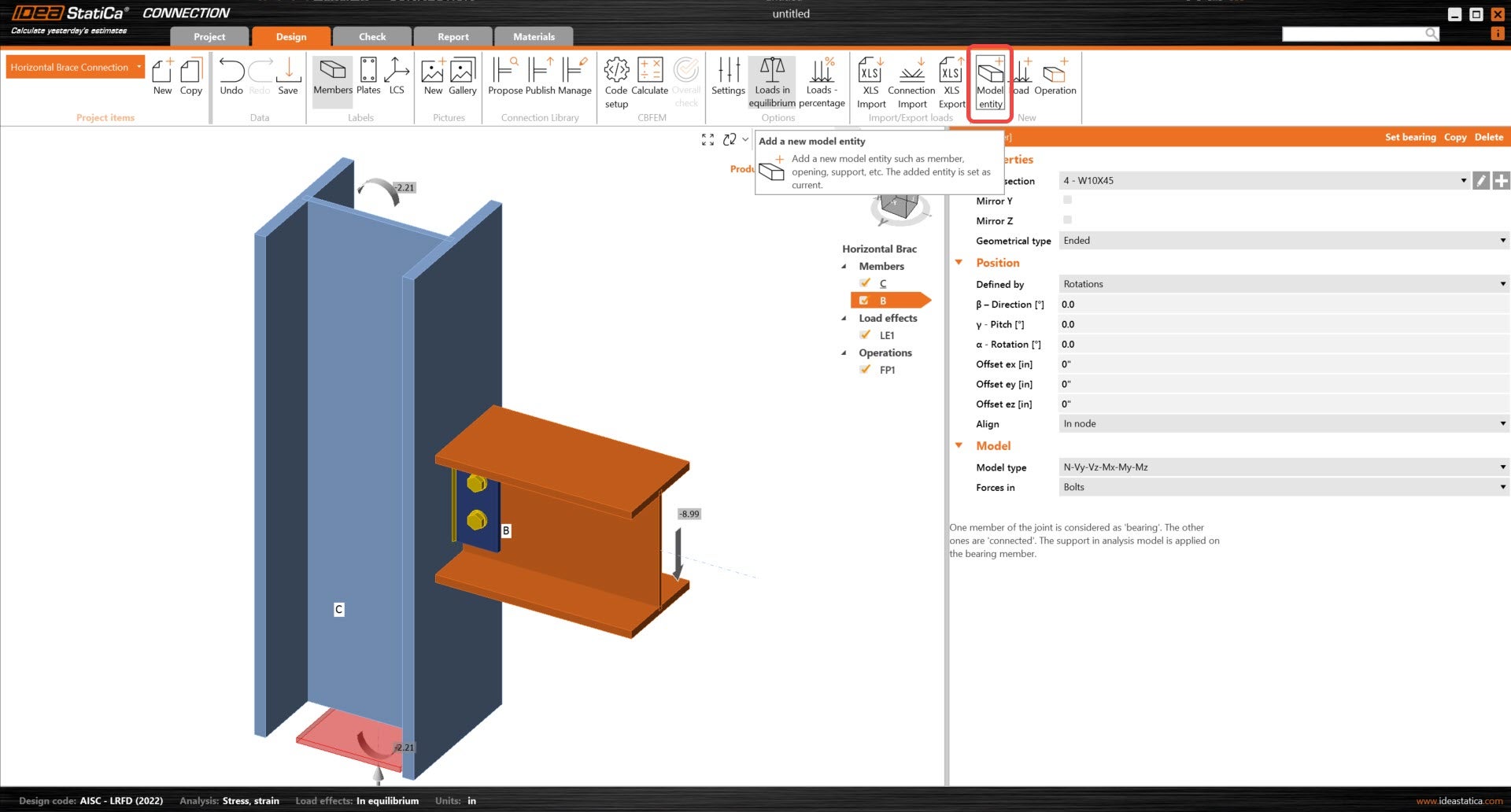
Task: Click Delete in the orange header
Action: pos(1488,137)
